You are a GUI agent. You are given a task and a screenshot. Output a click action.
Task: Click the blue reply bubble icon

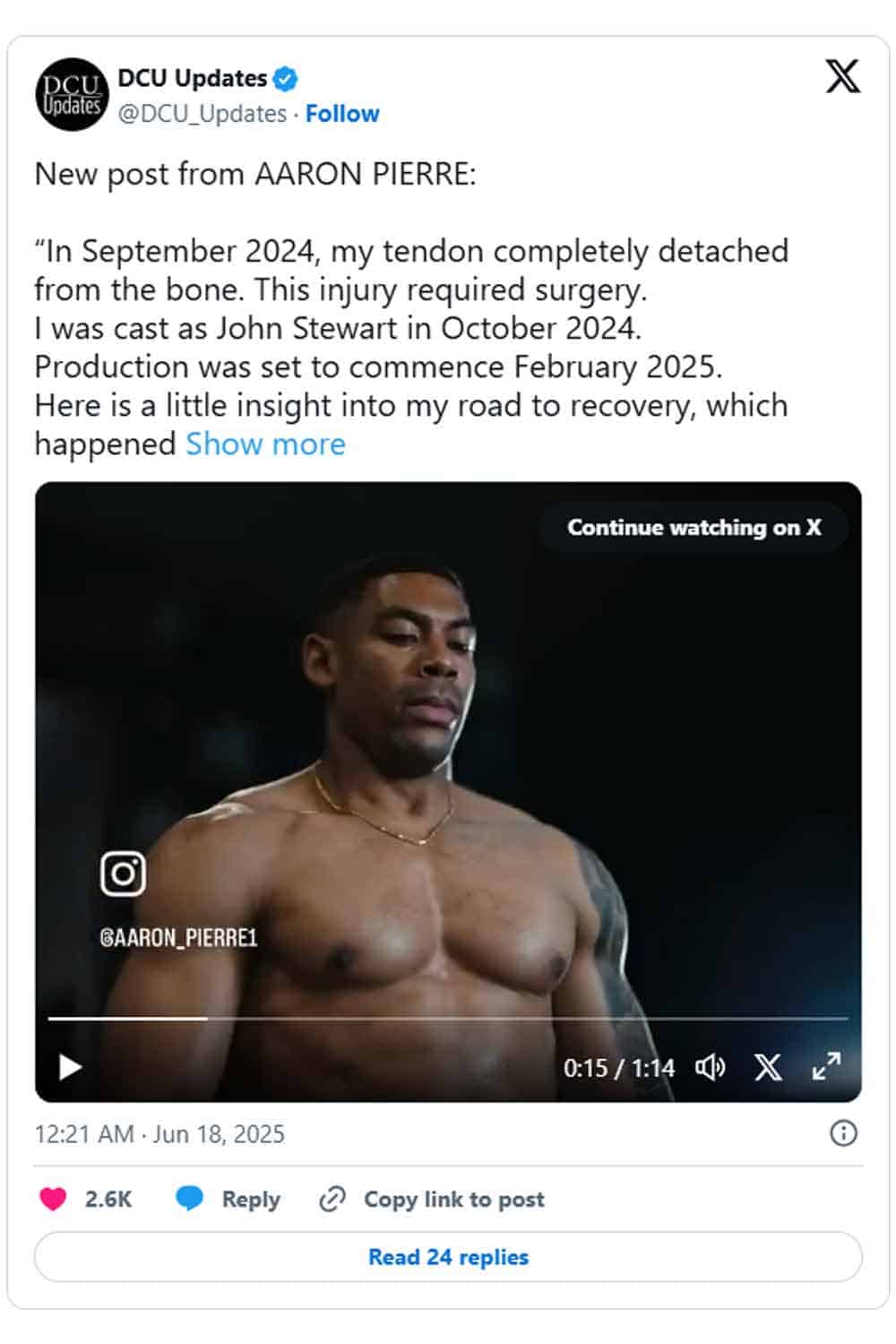(189, 1199)
